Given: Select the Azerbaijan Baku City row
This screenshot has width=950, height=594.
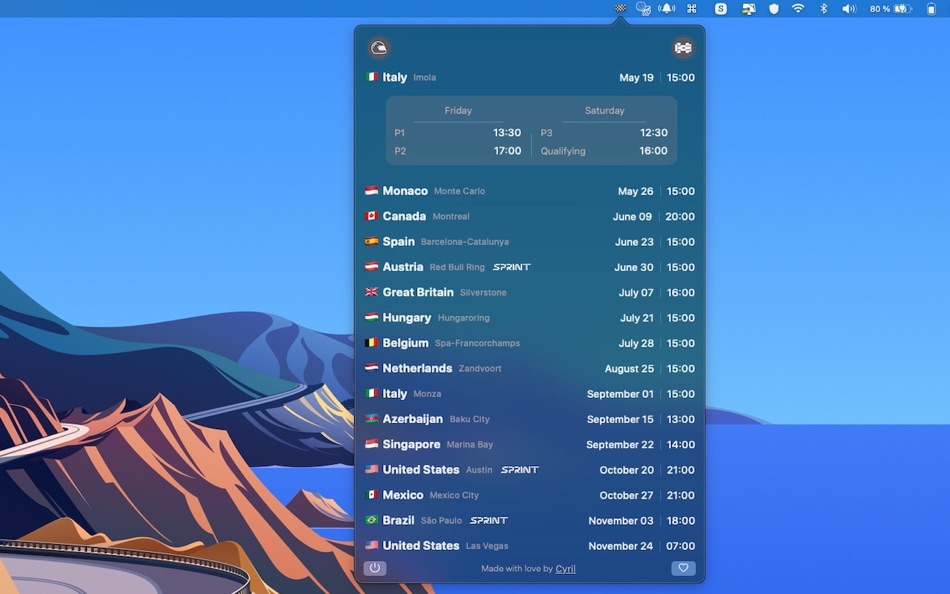Looking at the screenshot, I should (530, 419).
